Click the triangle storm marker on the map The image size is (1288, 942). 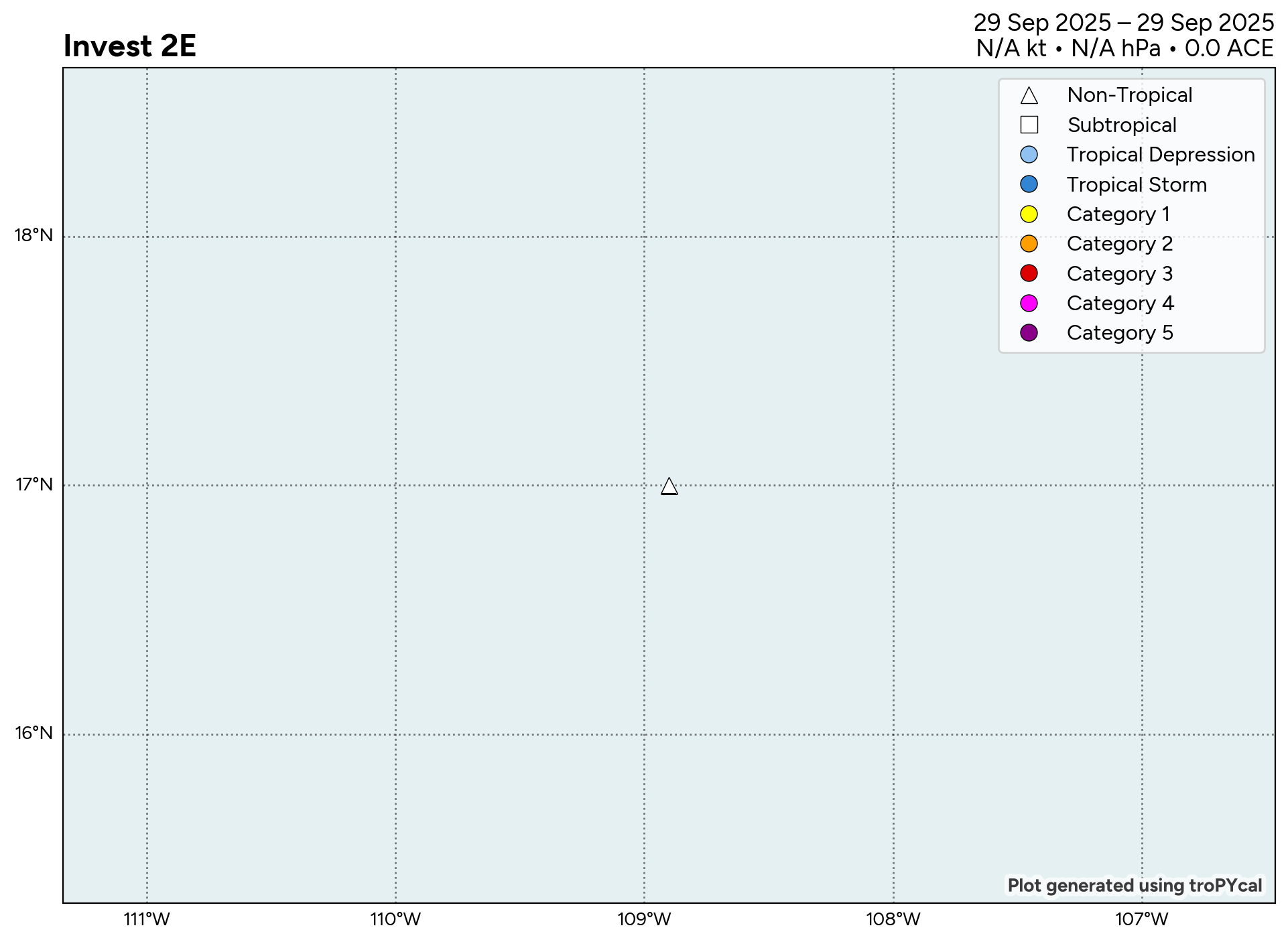(669, 486)
